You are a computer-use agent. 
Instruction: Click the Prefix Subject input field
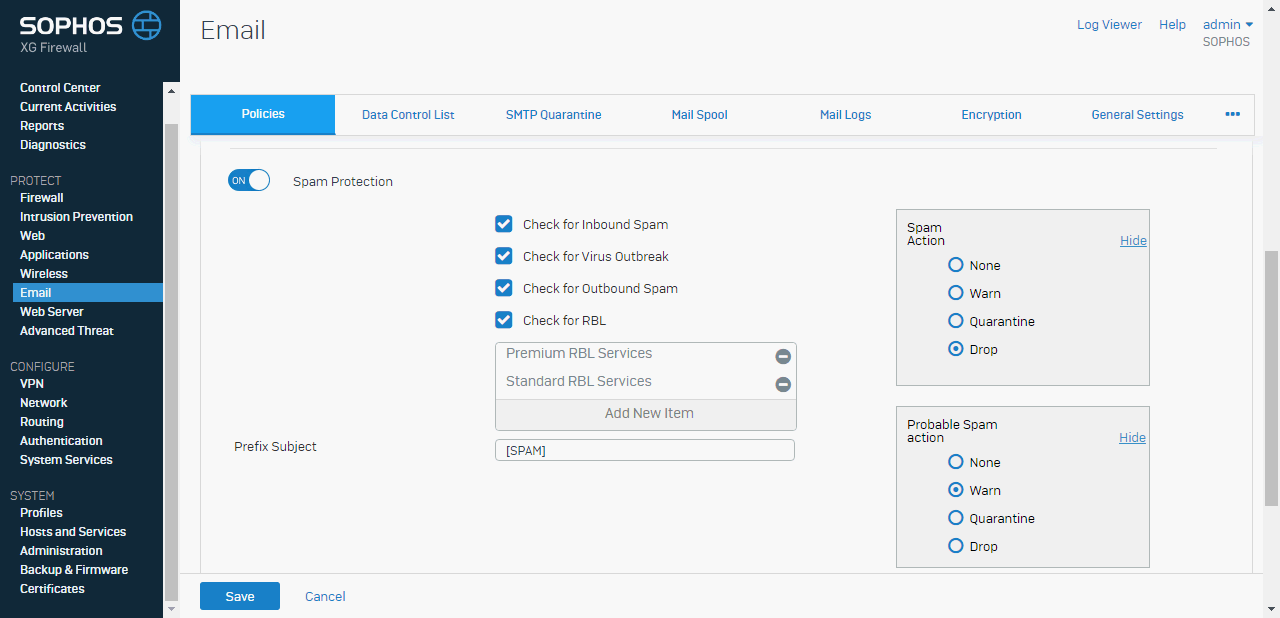tap(644, 451)
